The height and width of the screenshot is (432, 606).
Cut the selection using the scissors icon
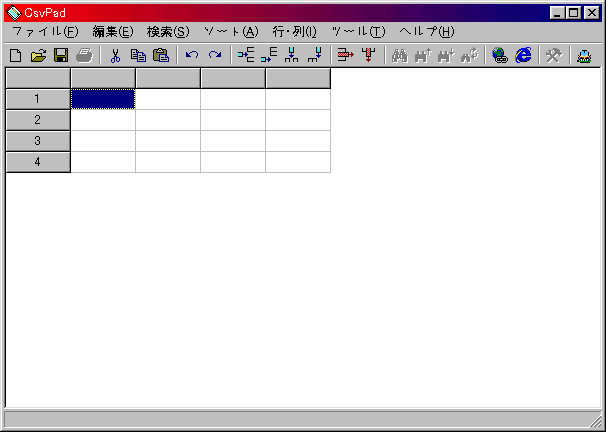(115, 55)
